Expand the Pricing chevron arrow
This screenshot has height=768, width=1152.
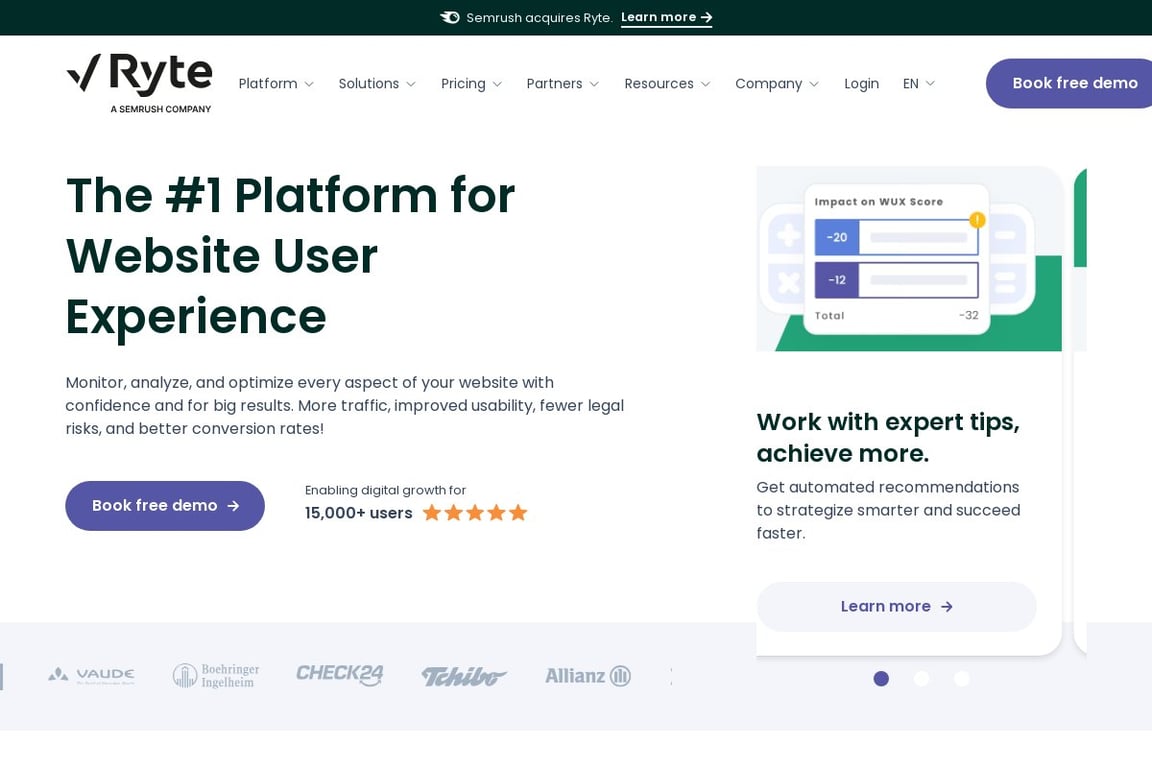pyautogui.click(x=497, y=85)
